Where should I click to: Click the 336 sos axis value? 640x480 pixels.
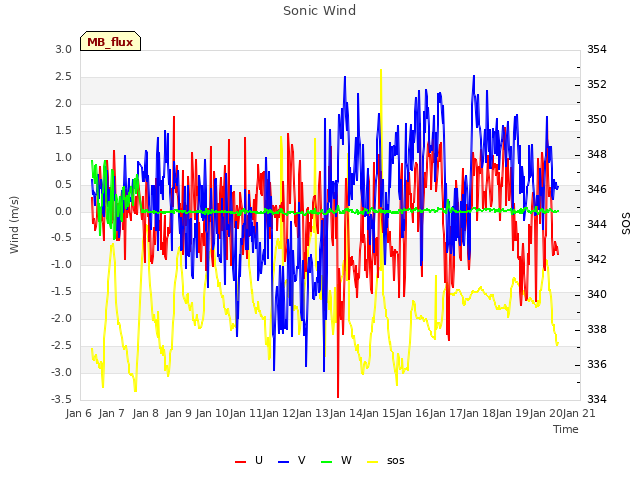[597, 364]
